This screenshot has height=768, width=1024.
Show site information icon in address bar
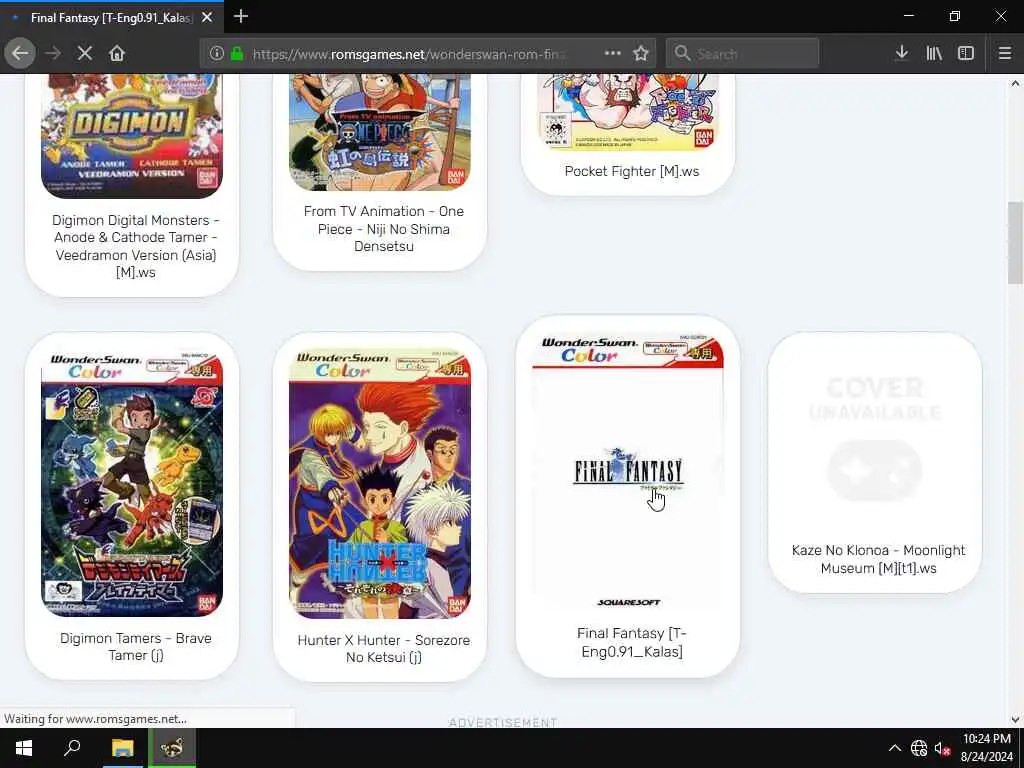(x=217, y=54)
